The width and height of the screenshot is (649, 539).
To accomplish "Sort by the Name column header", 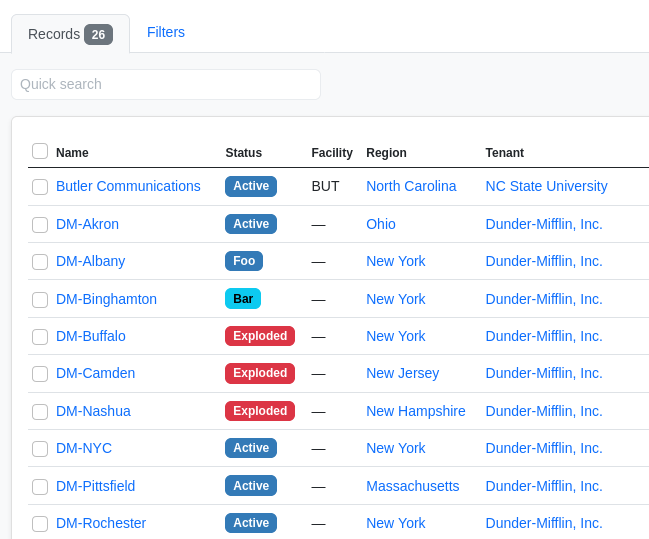I will pos(72,153).
